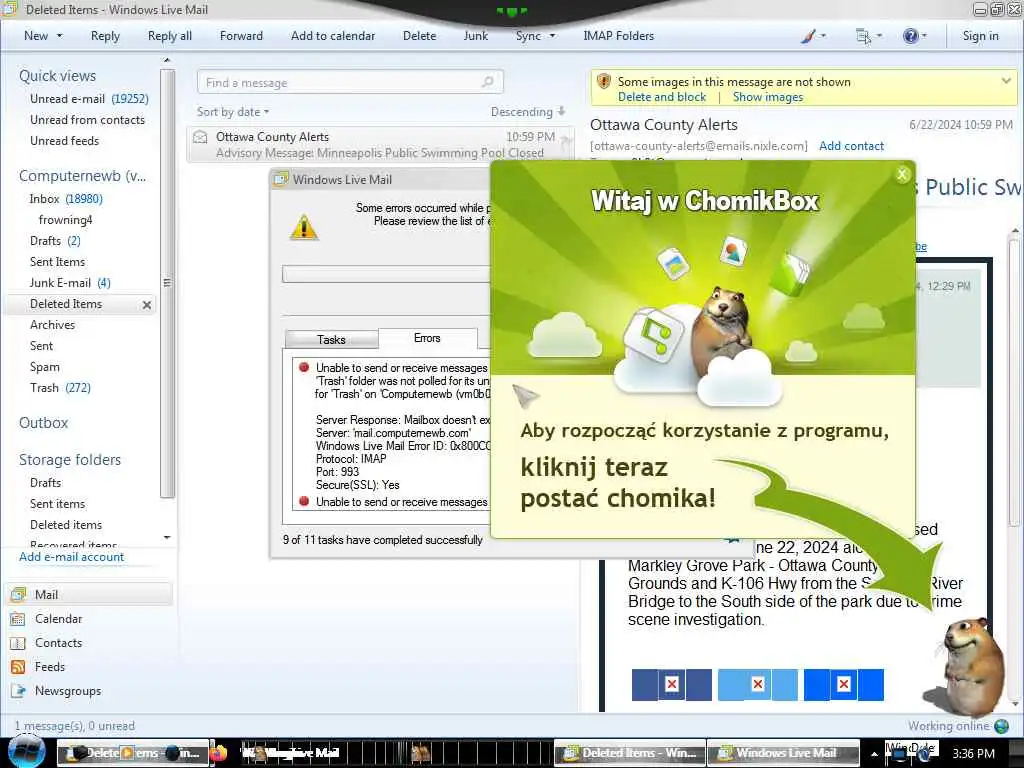Click the Contacts icon in the navigation pane
Viewport: 1024px width, 768px height.
click(x=18, y=643)
